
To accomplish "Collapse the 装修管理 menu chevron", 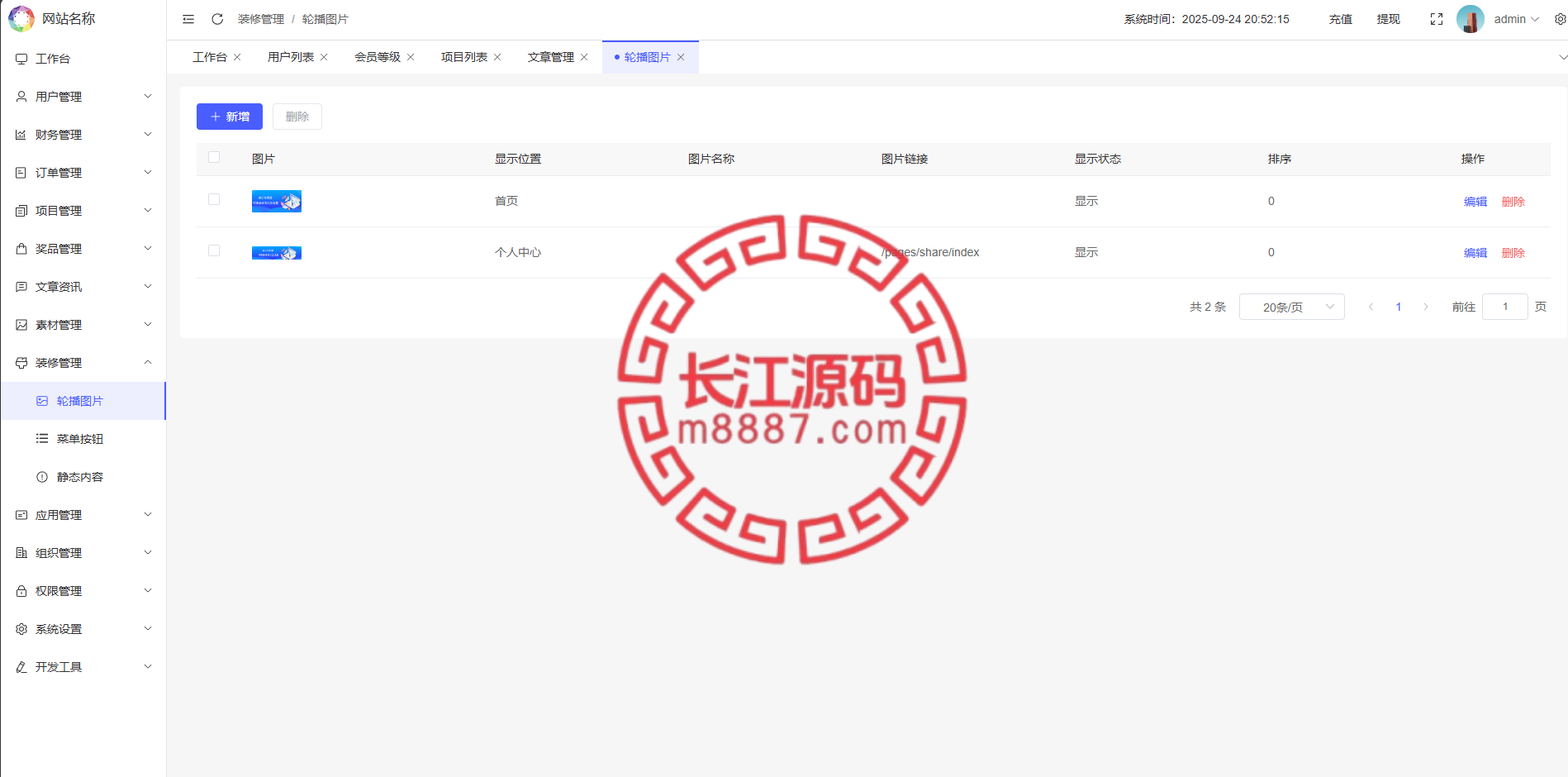I will point(148,363).
